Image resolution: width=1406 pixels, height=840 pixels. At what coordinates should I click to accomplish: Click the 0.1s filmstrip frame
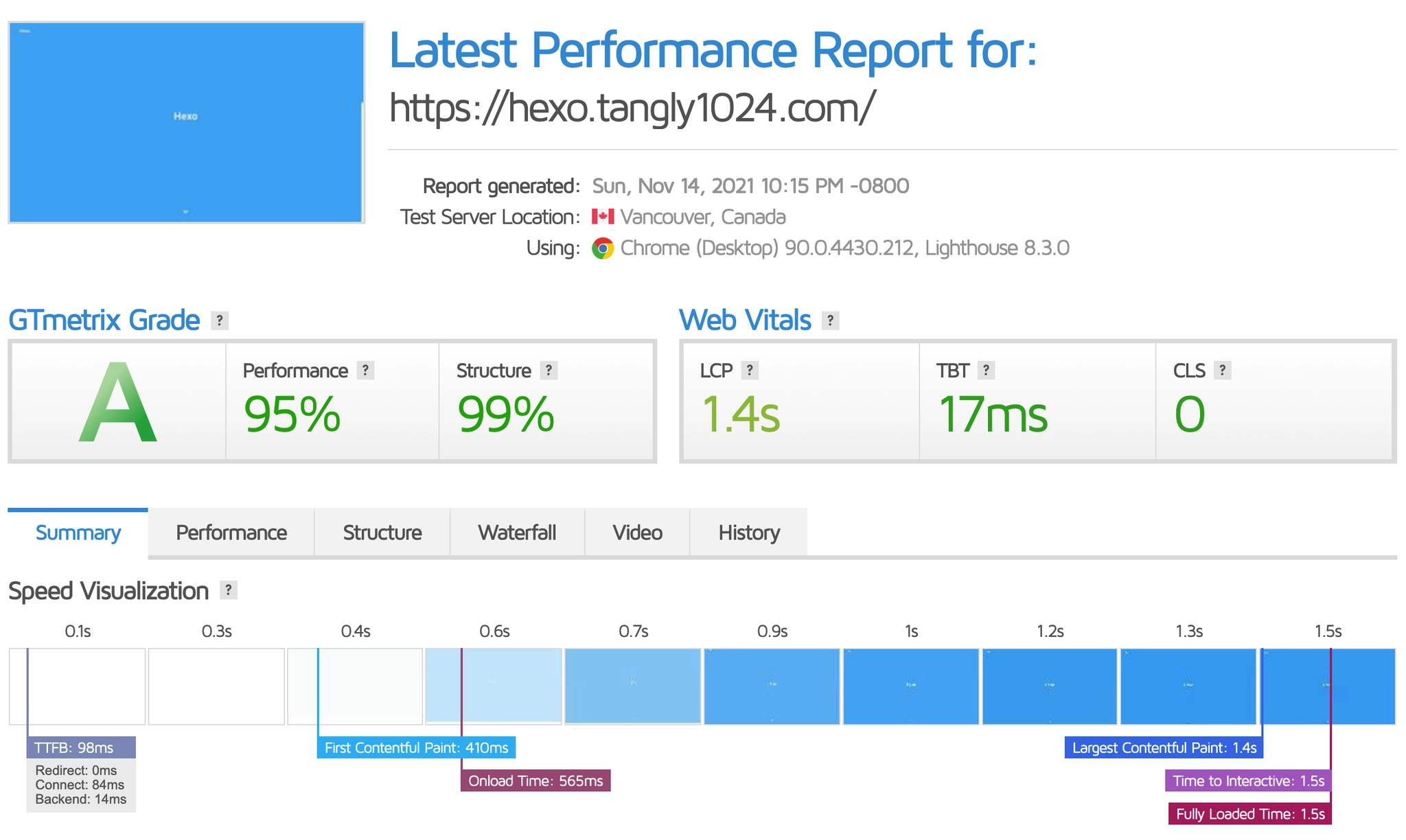point(78,686)
